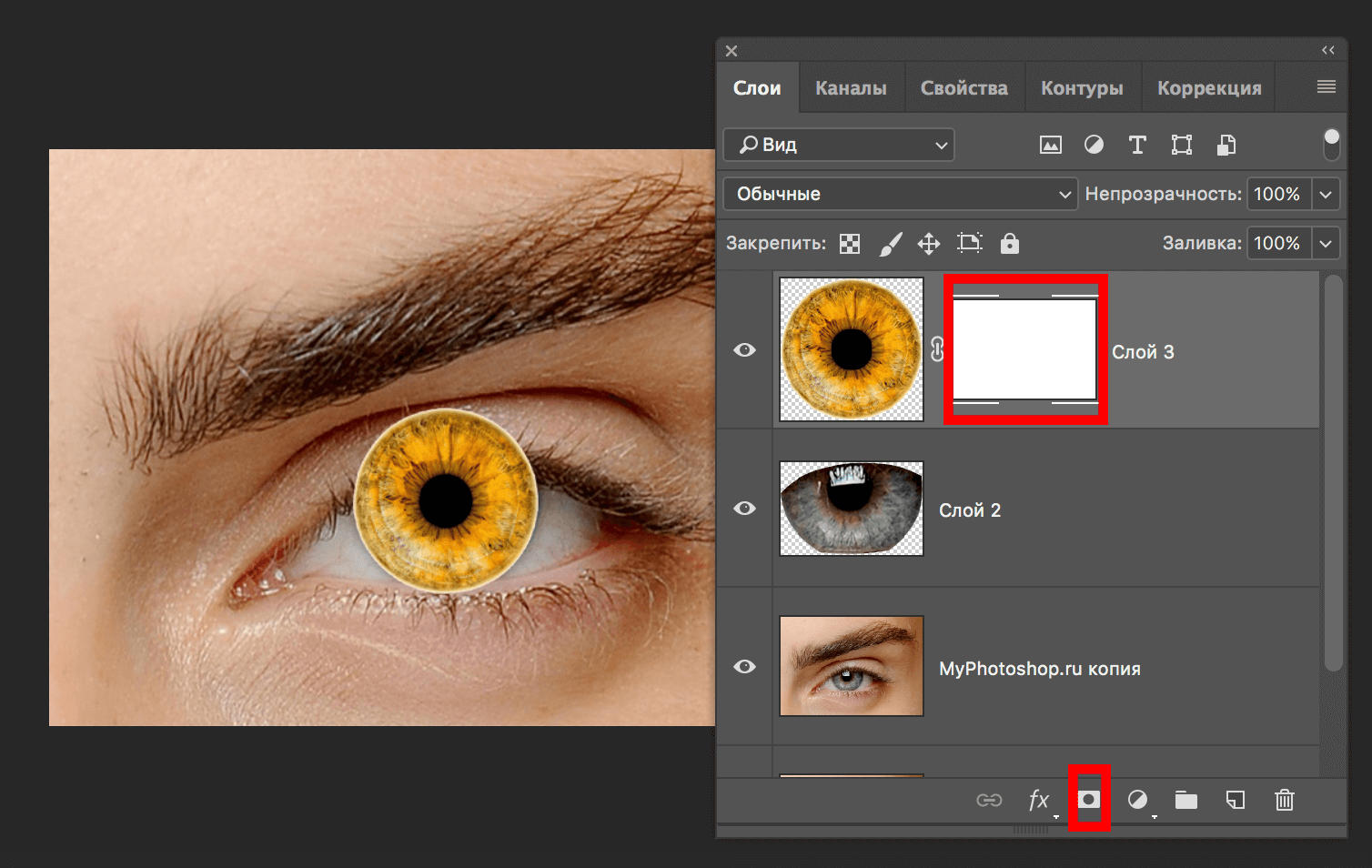Click the Link layers chain icon
Image resolution: width=1372 pixels, height=868 pixels.
pyautogui.click(x=989, y=800)
